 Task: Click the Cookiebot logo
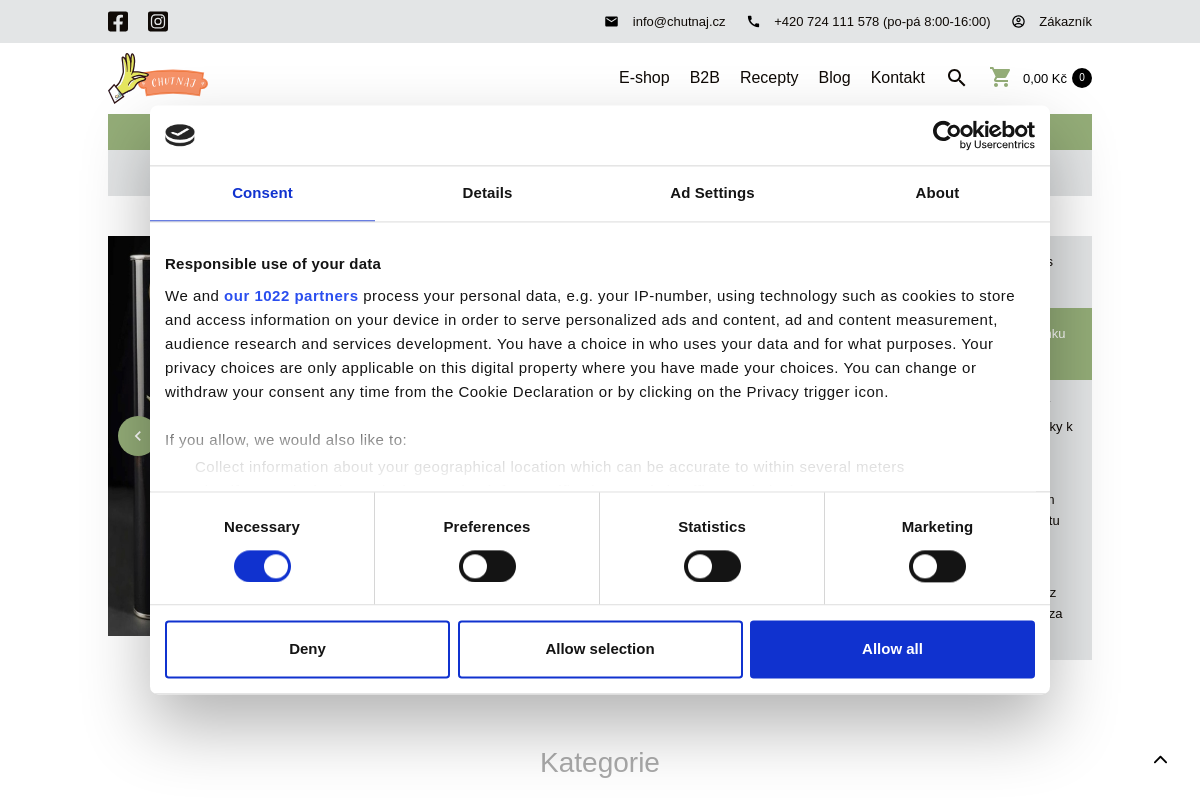pyautogui.click(x=983, y=135)
